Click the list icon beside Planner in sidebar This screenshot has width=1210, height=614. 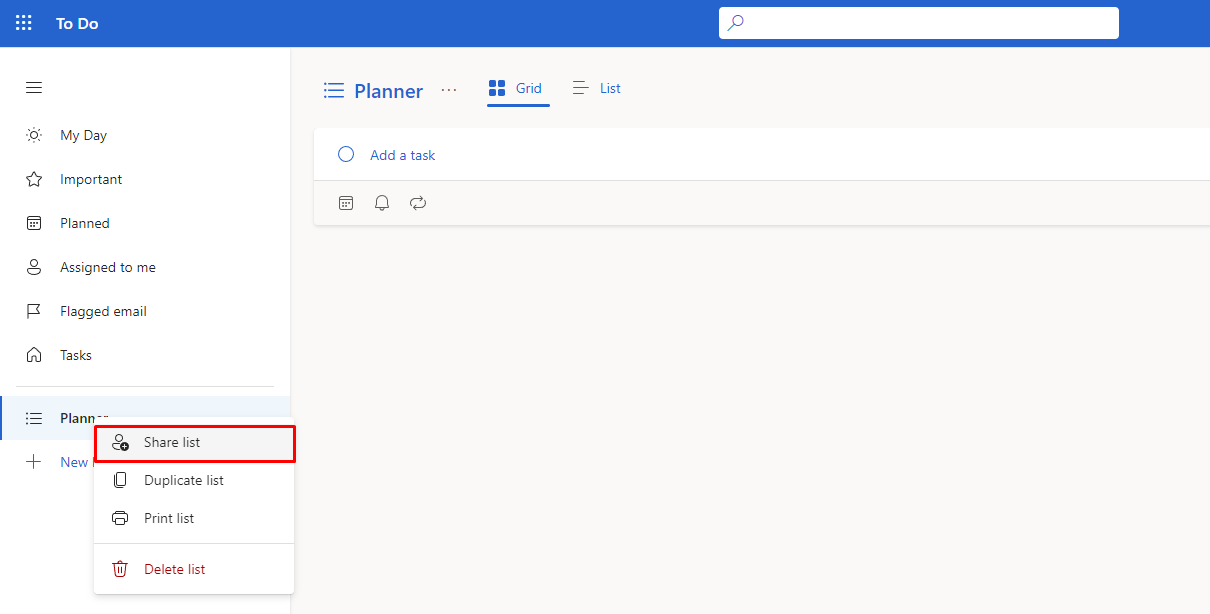pyautogui.click(x=34, y=418)
